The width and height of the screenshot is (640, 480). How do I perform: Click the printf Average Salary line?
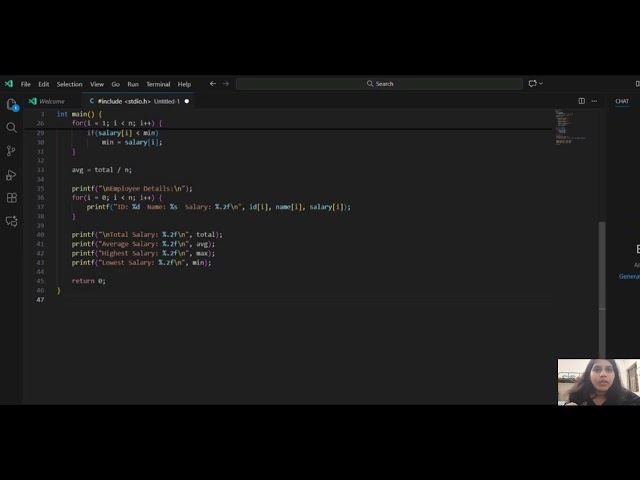tap(143, 244)
